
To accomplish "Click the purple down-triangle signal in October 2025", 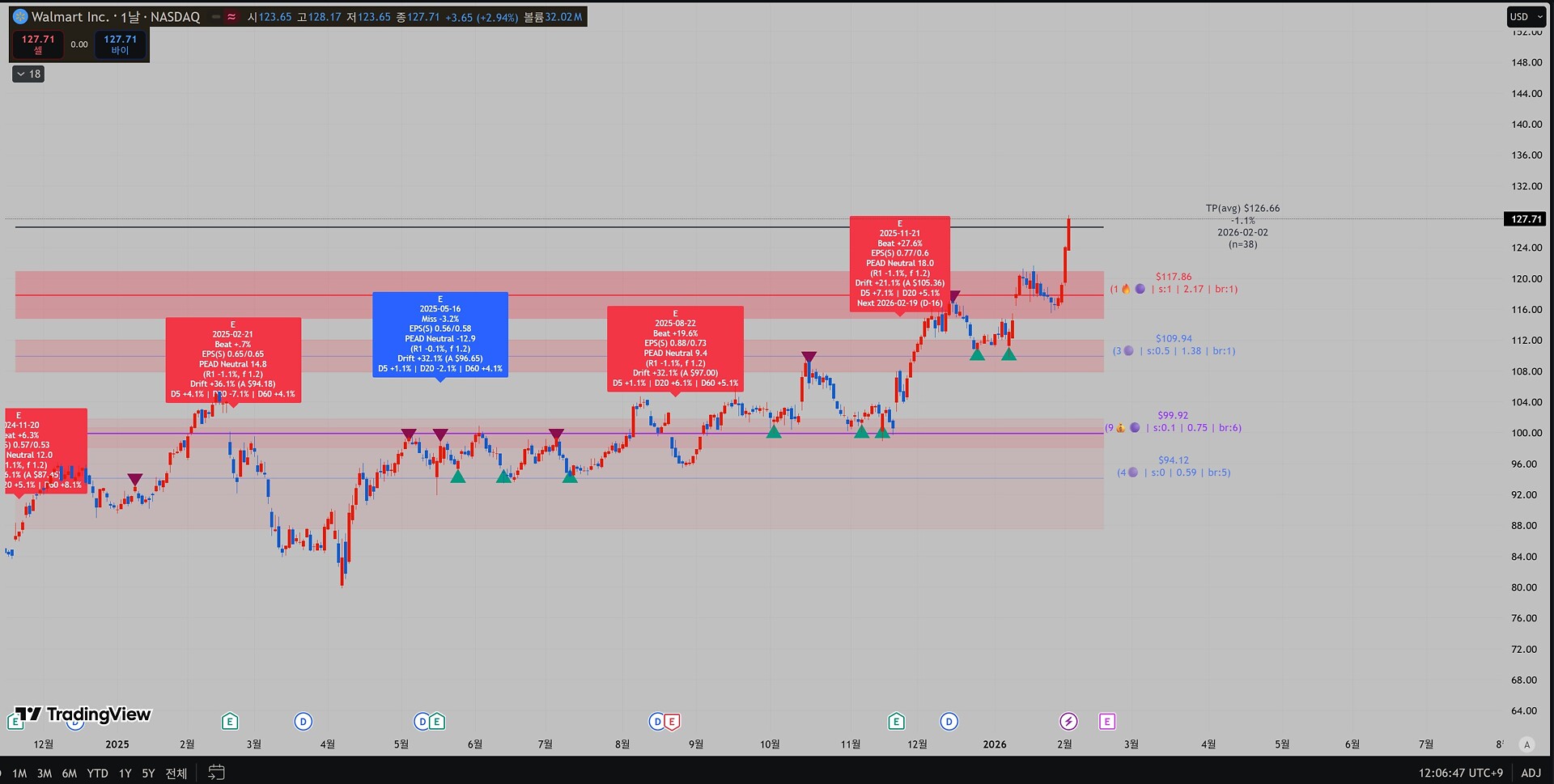I will click(809, 357).
